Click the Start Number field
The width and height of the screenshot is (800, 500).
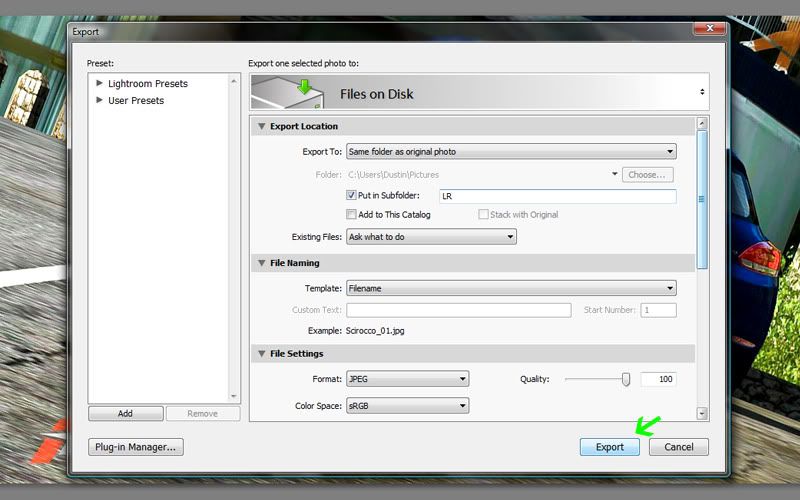point(659,310)
